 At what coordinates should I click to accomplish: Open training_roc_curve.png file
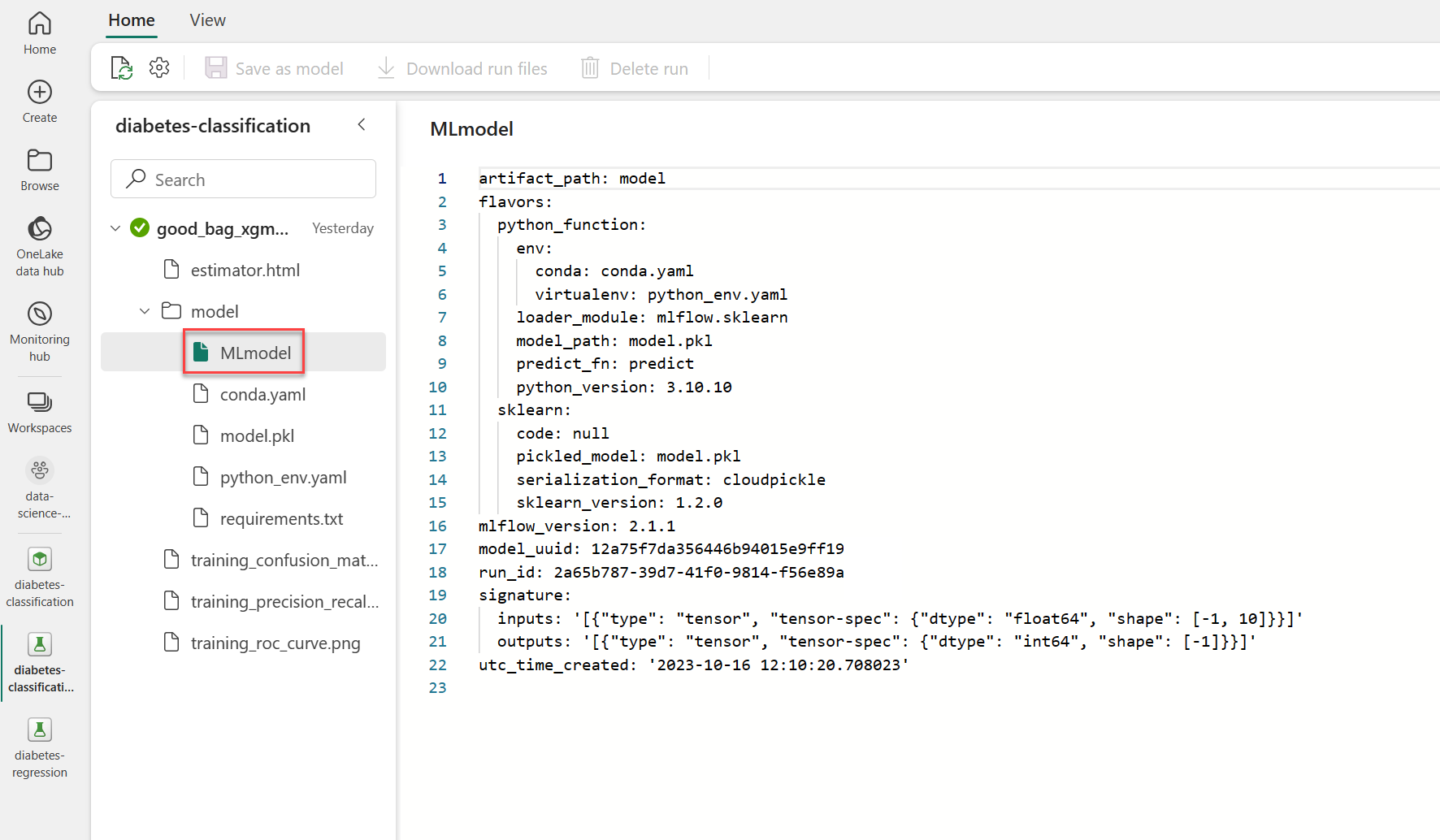tap(275, 643)
